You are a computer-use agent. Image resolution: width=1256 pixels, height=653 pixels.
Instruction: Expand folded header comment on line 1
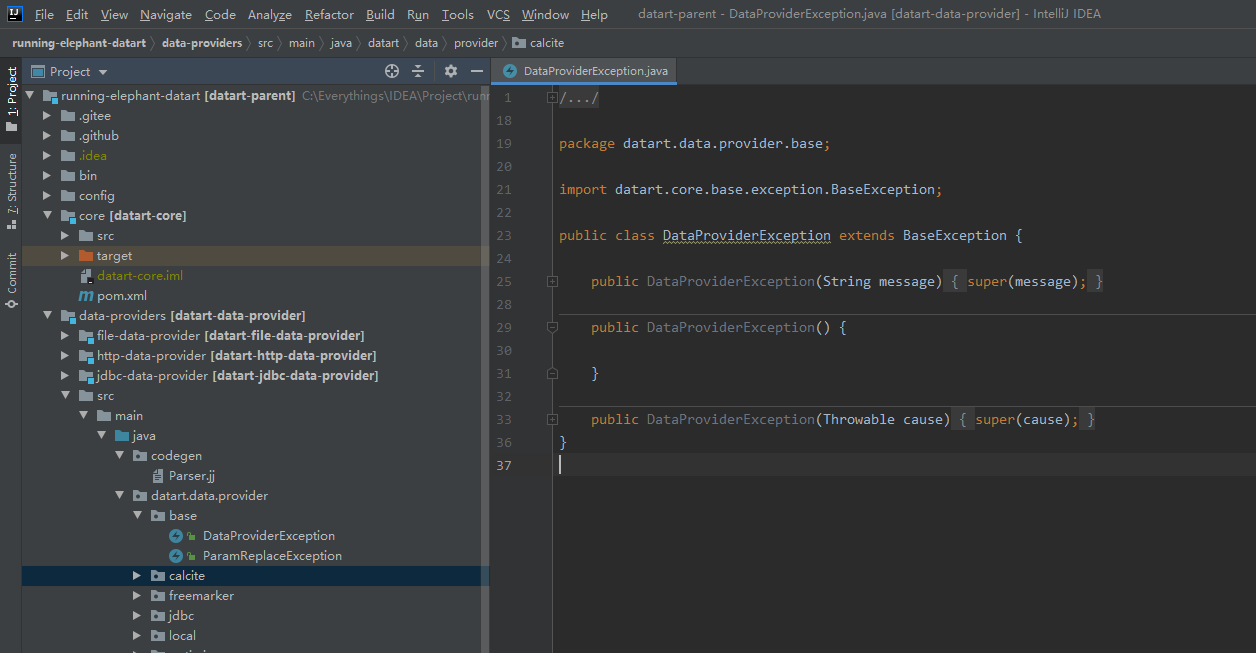click(552, 98)
